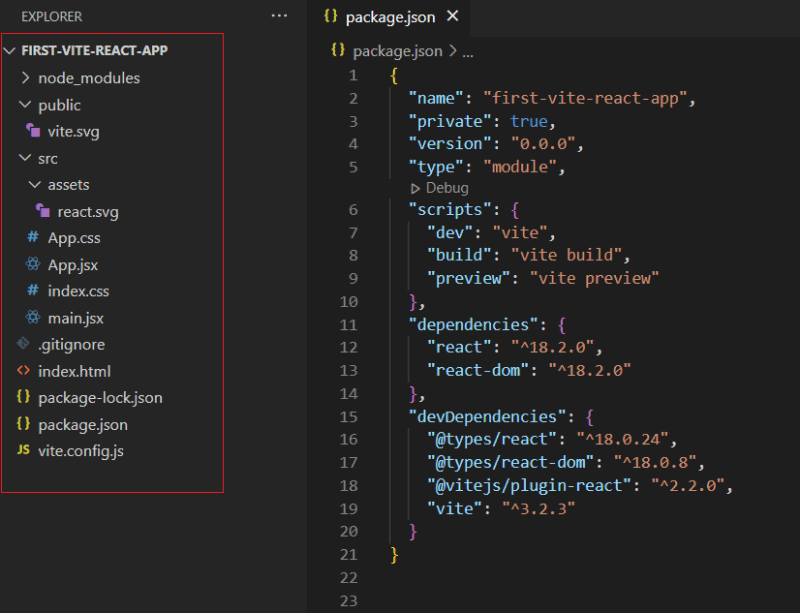Close the package.json editor tab
Image resolution: width=800 pixels, height=613 pixels.
coord(453,16)
